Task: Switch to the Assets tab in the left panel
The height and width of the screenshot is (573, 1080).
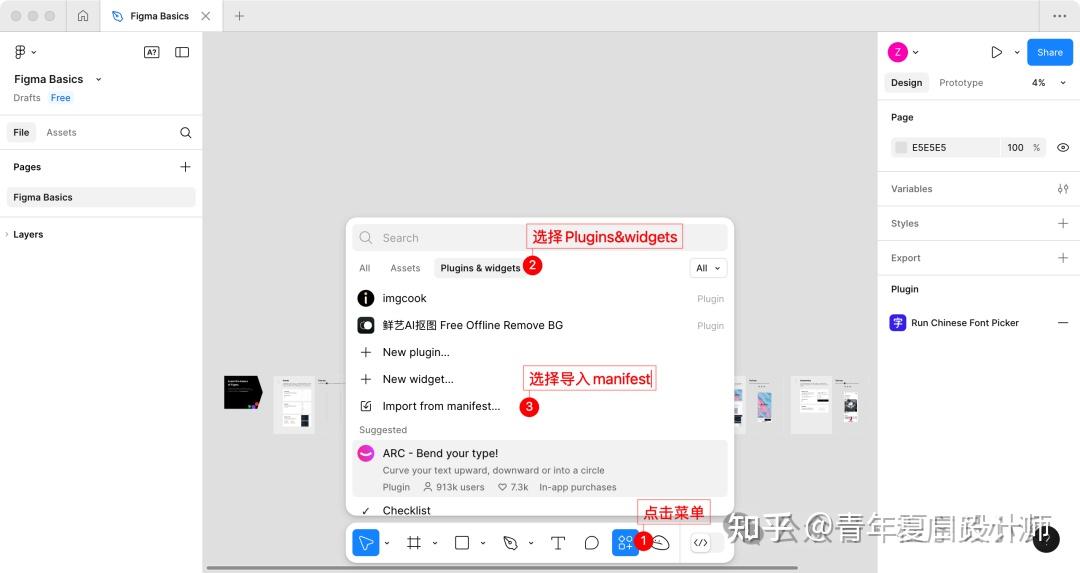Action: click(x=61, y=132)
